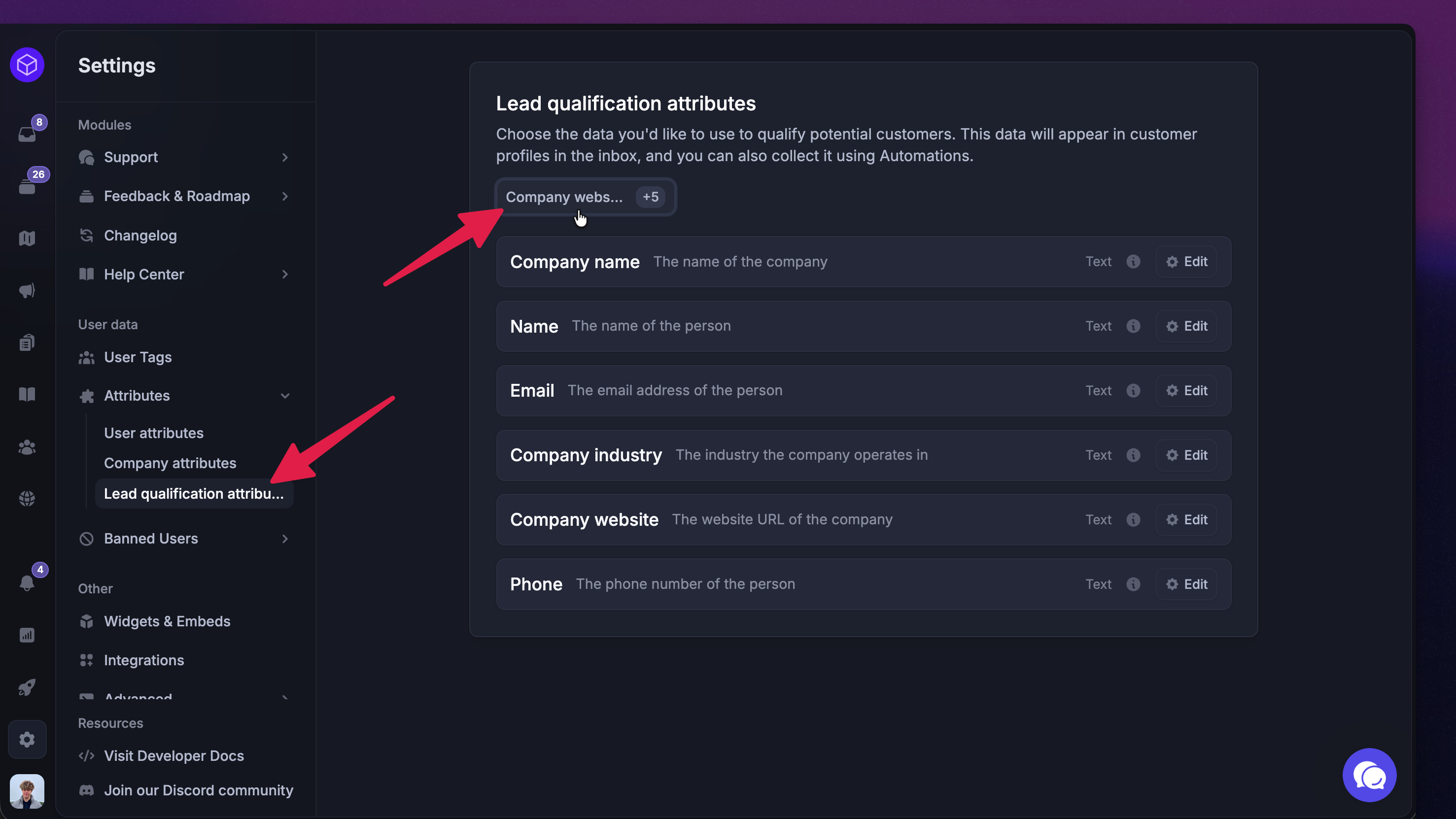Select Lead qualification attributes sub-item
Screen dimensions: 1456x819
(x=194, y=493)
